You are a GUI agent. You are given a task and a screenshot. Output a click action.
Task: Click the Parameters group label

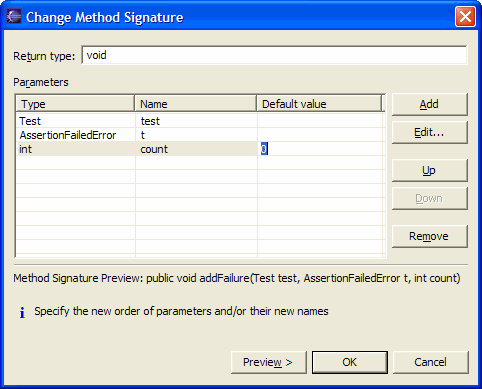click(41, 82)
